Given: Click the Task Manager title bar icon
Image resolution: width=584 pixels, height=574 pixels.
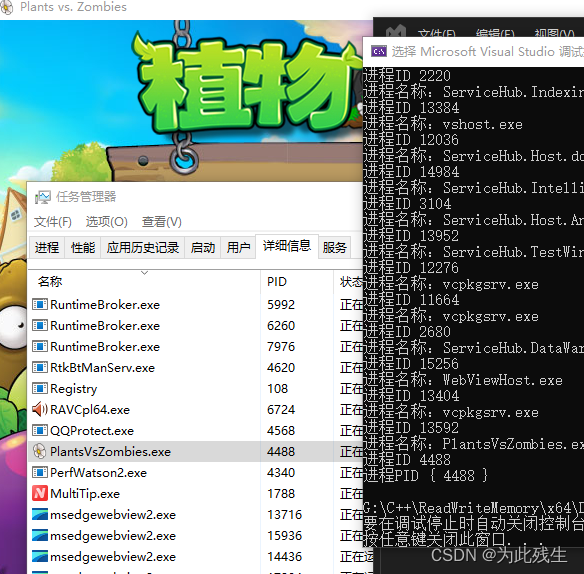Looking at the screenshot, I should [42, 197].
